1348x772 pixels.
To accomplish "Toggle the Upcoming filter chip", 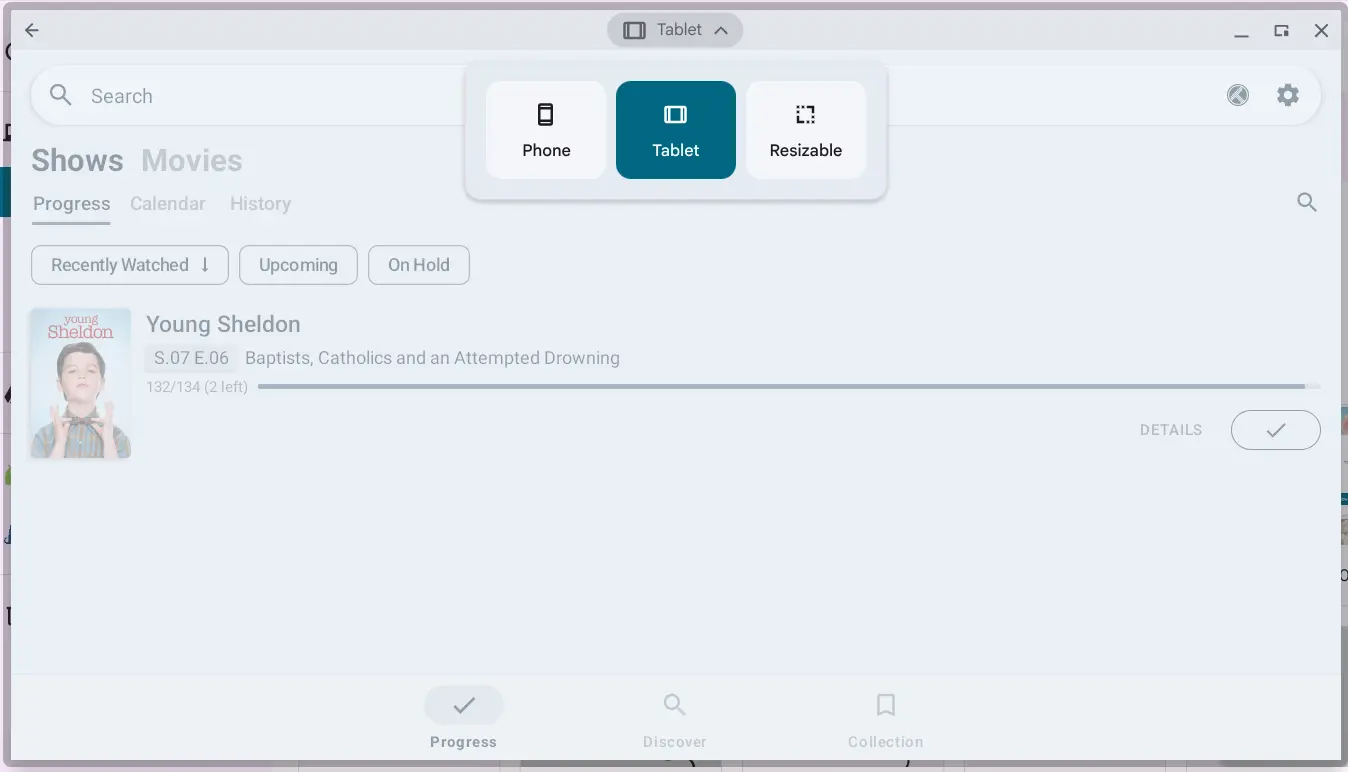I will pos(298,265).
